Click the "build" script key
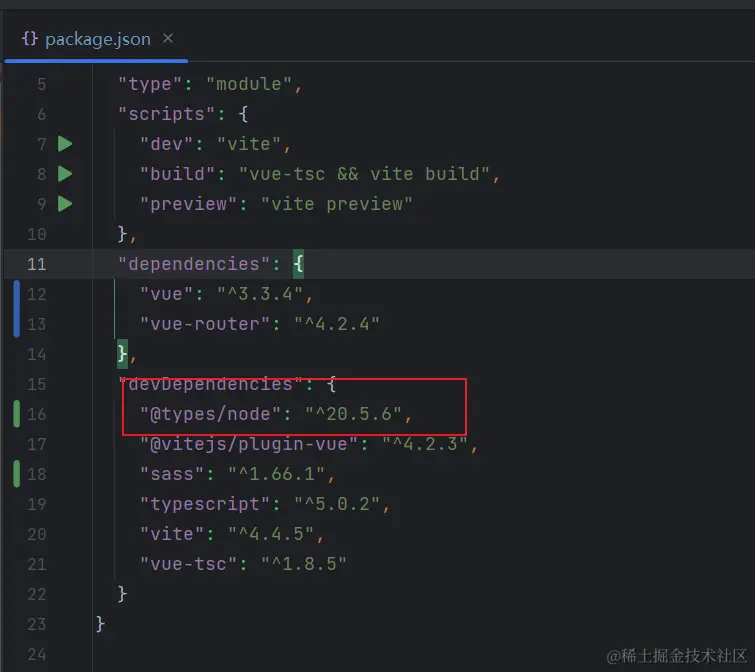This screenshot has width=755, height=672. (177, 174)
